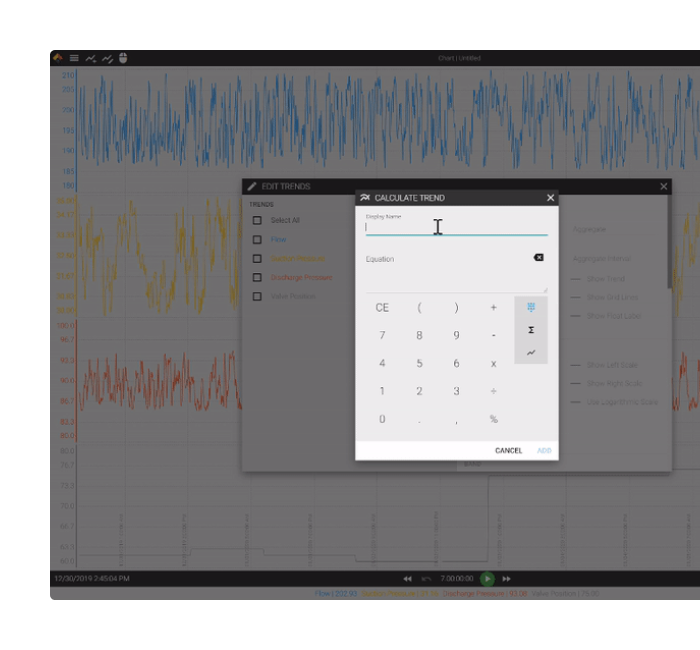Image resolution: width=700 pixels, height=650 pixels.
Task: Close the Calculate Trend dialog
Action: 550,198
